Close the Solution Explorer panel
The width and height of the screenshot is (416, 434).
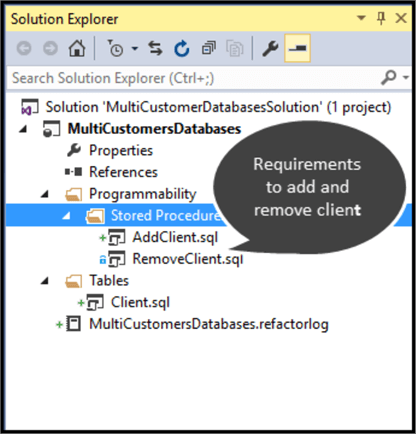click(401, 18)
